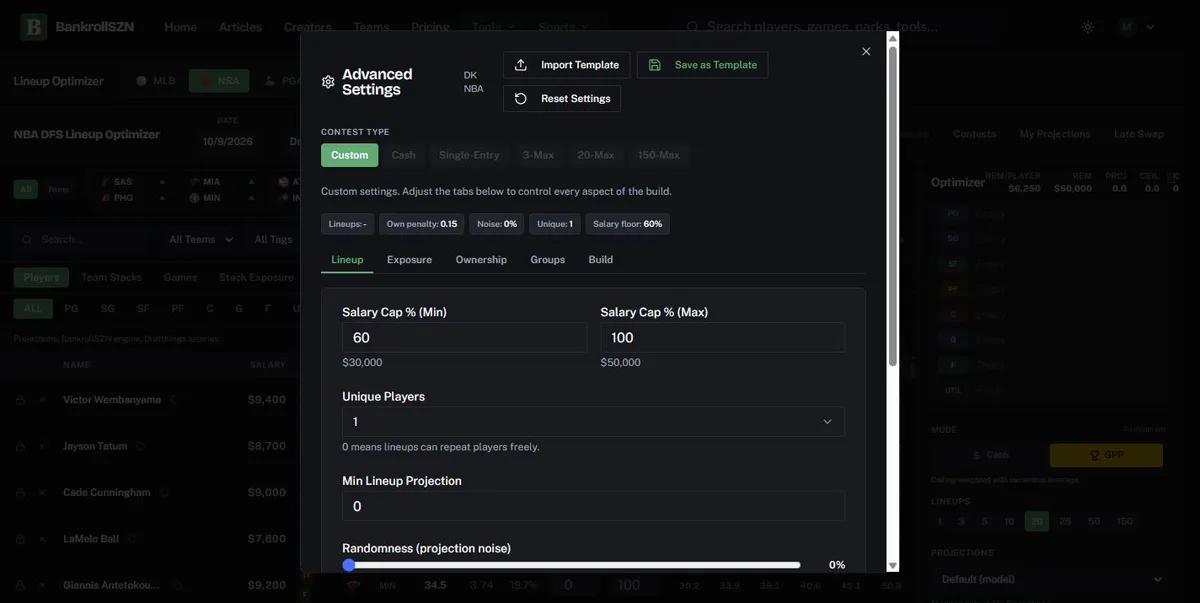Click the Home navigation link

coord(180,27)
